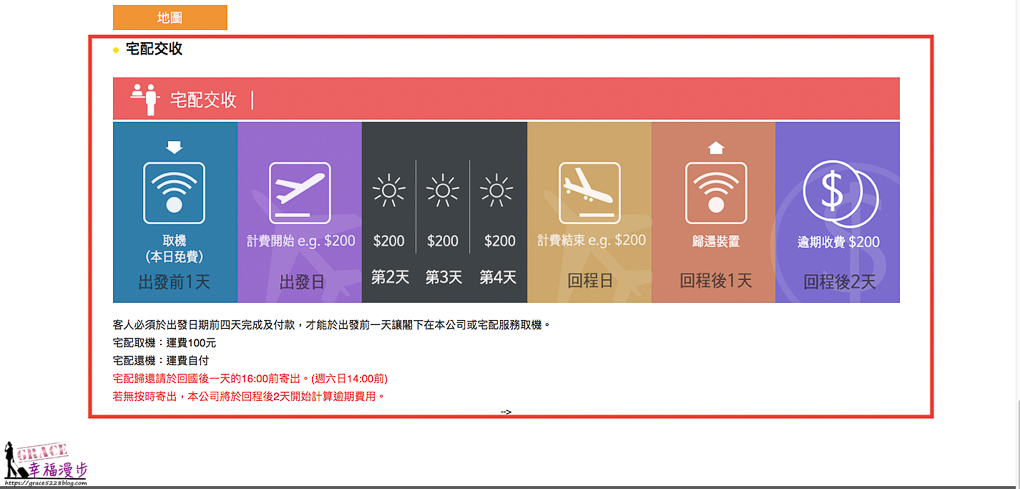
Task: Click the 回程後2天 label
Action: tap(839, 282)
